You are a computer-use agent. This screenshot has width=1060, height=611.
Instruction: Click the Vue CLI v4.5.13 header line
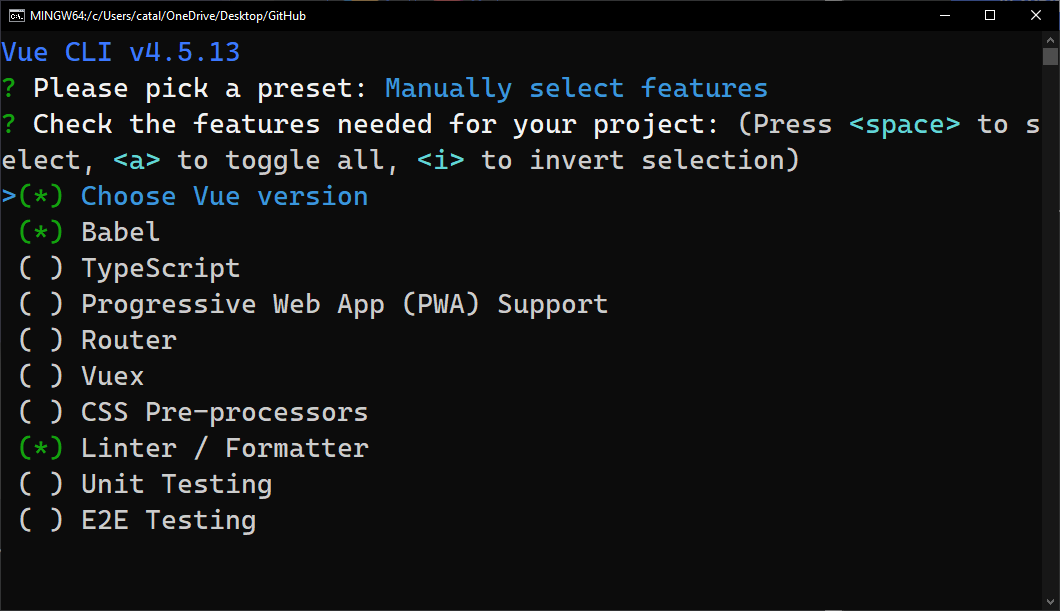pos(121,52)
